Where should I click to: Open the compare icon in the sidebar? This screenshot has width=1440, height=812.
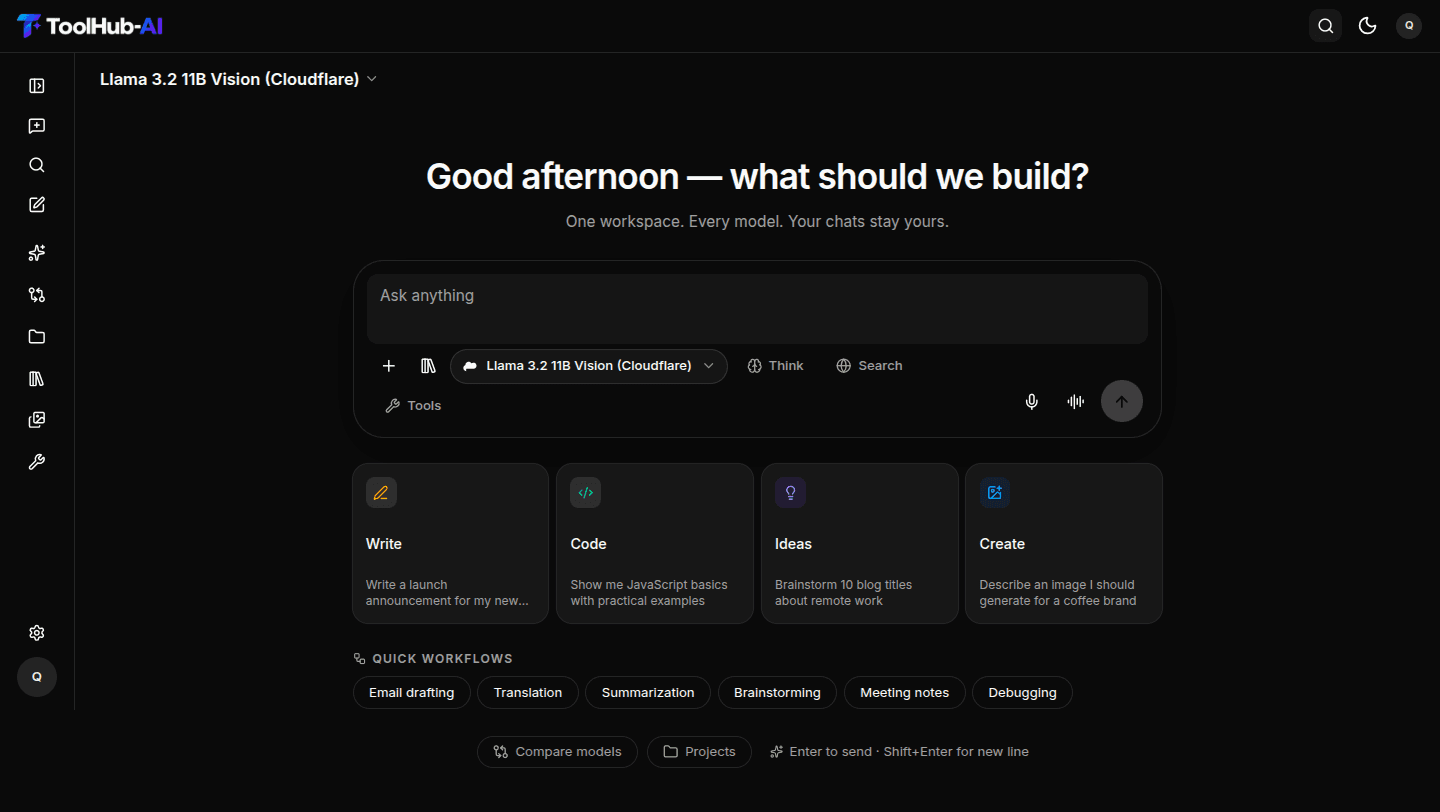click(37, 295)
